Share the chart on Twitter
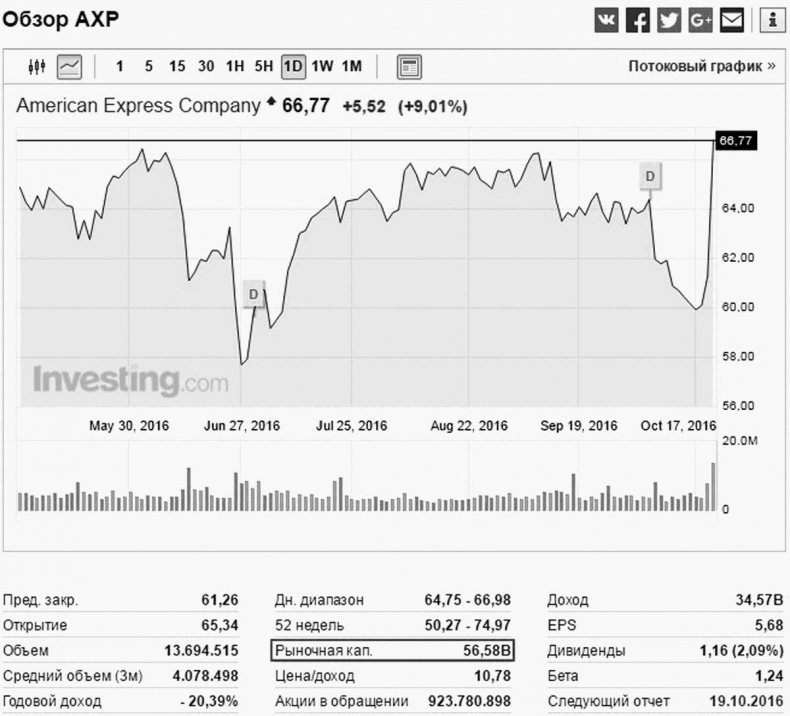Image resolution: width=790 pixels, height=716 pixels. click(x=669, y=19)
